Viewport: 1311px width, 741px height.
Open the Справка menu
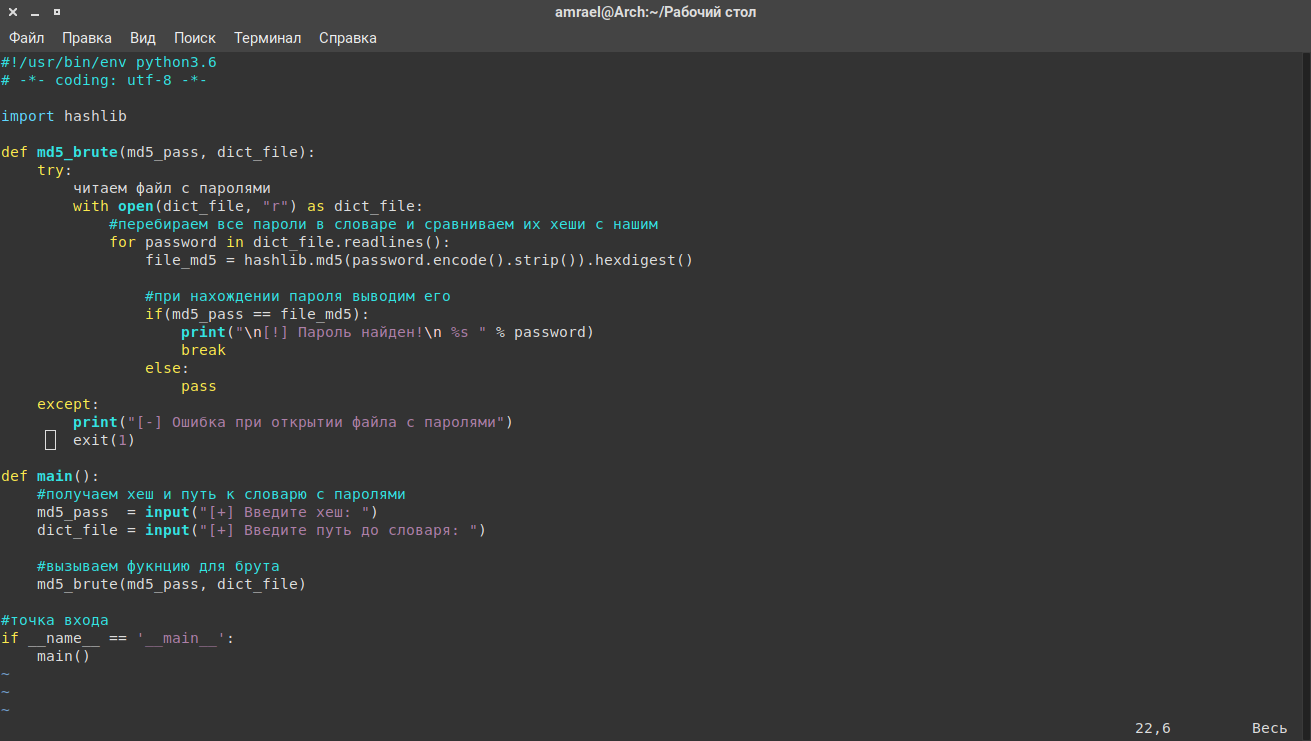click(348, 38)
